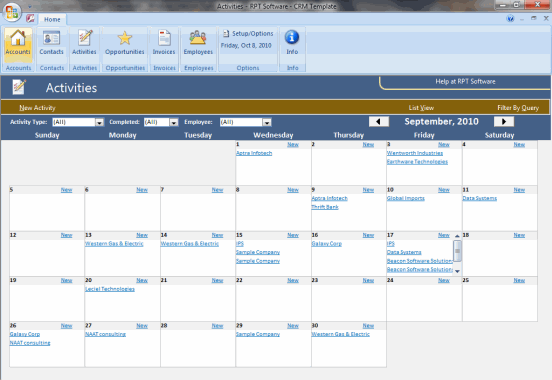The image size is (552, 380).
Task: Click the Setup/Options item
Action: pos(248,33)
